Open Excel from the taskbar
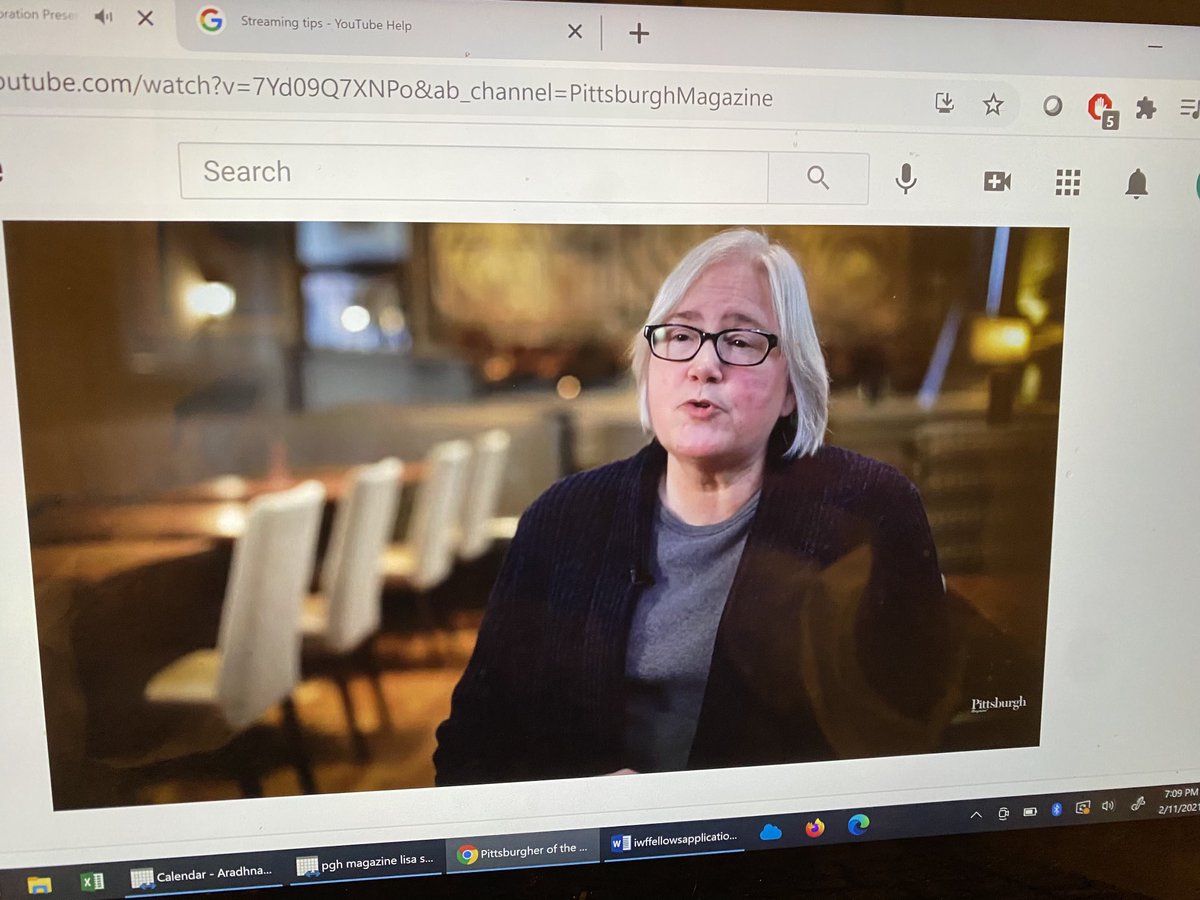Screen dimensions: 1200x900 [x=92, y=881]
